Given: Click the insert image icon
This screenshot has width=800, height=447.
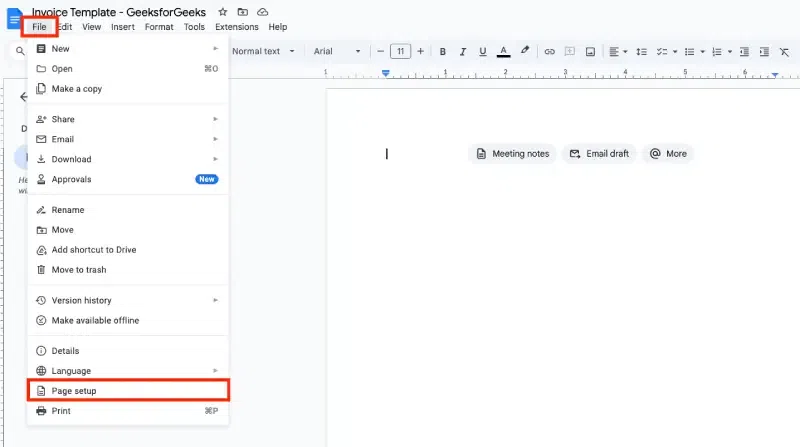Looking at the screenshot, I should pos(590,52).
